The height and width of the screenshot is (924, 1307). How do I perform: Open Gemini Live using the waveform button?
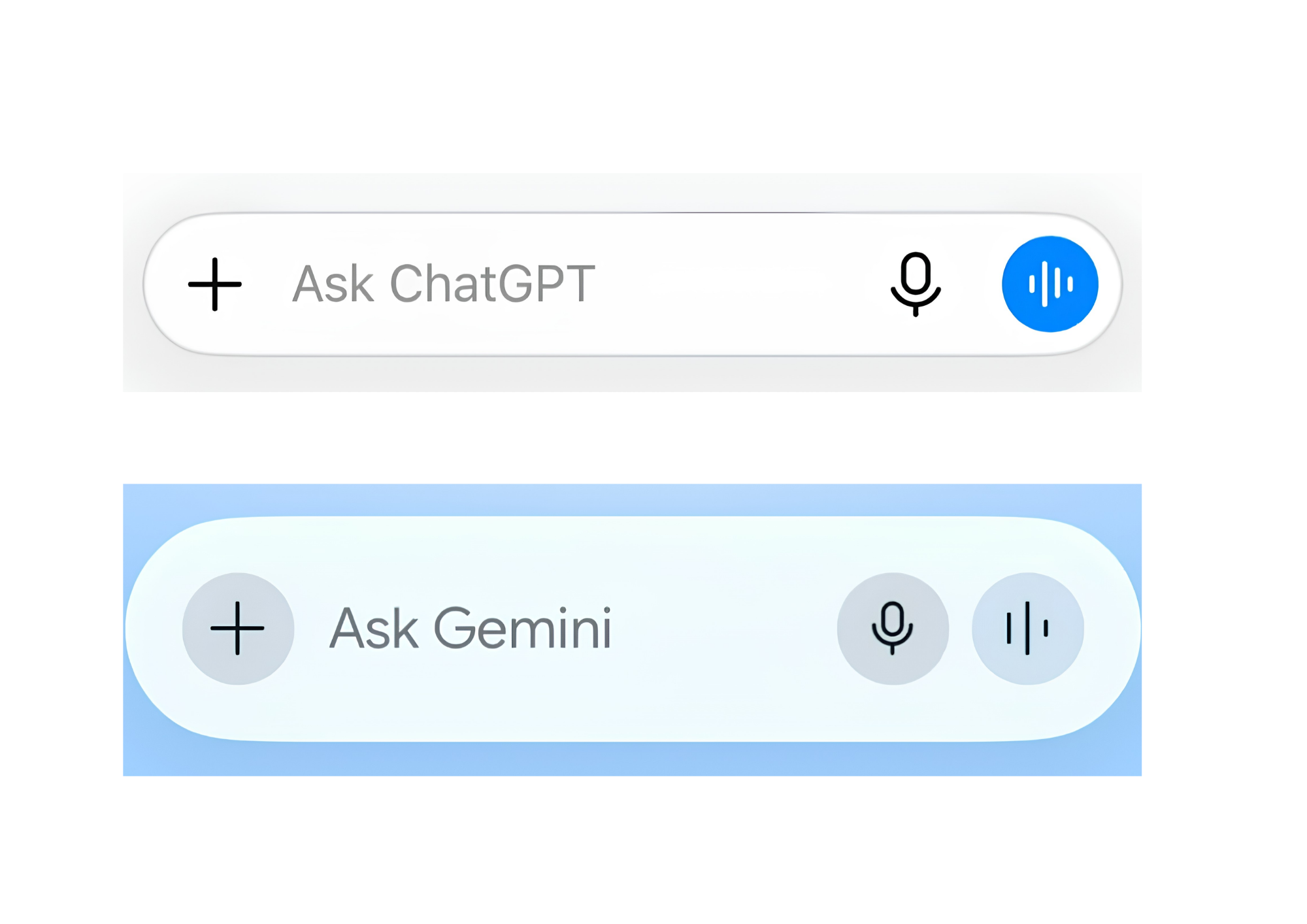tap(1028, 629)
